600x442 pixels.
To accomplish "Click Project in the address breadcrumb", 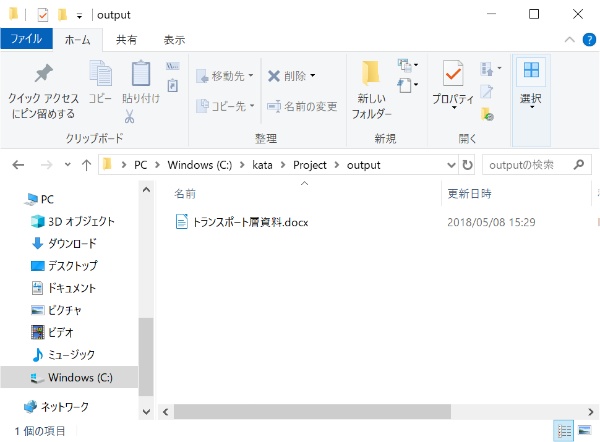I will (310, 165).
